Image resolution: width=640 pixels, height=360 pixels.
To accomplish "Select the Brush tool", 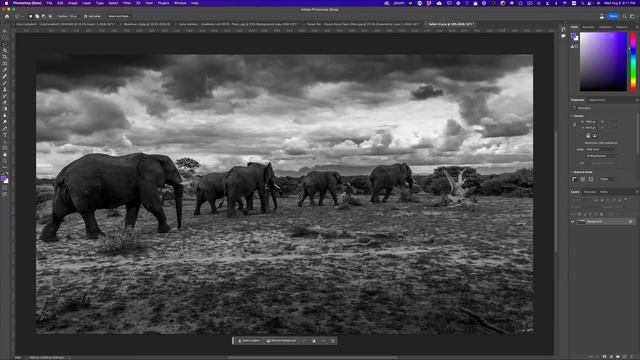I will (x=5, y=83).
